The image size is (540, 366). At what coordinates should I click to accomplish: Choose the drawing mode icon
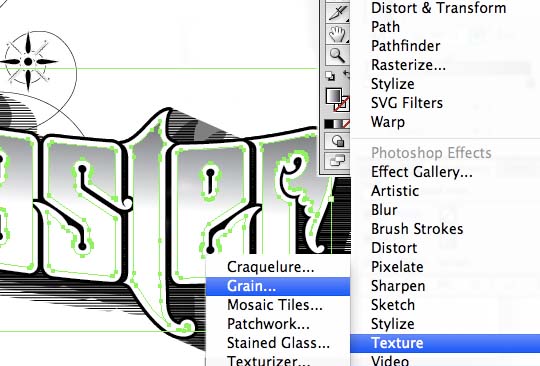tap(338, 141)
